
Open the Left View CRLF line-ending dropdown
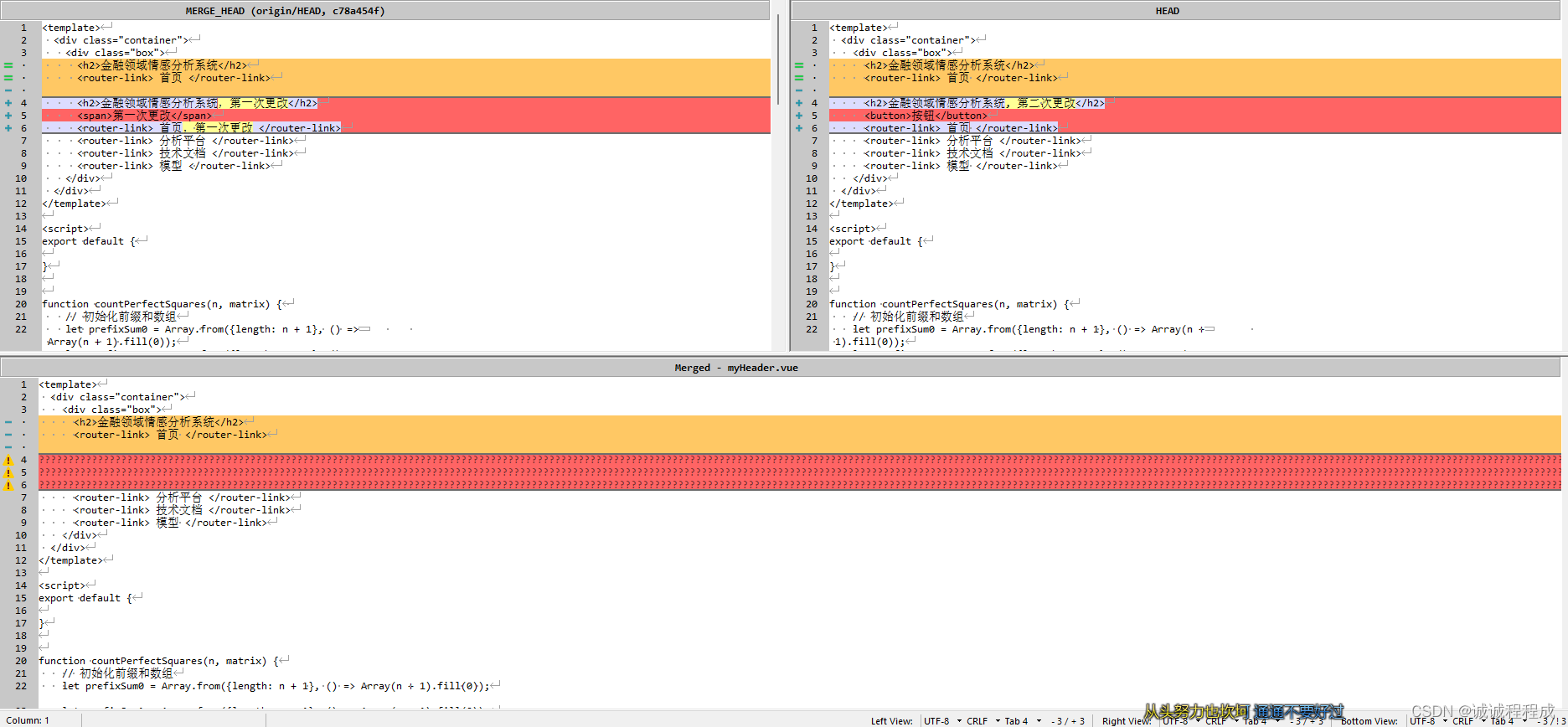point(983,720)
